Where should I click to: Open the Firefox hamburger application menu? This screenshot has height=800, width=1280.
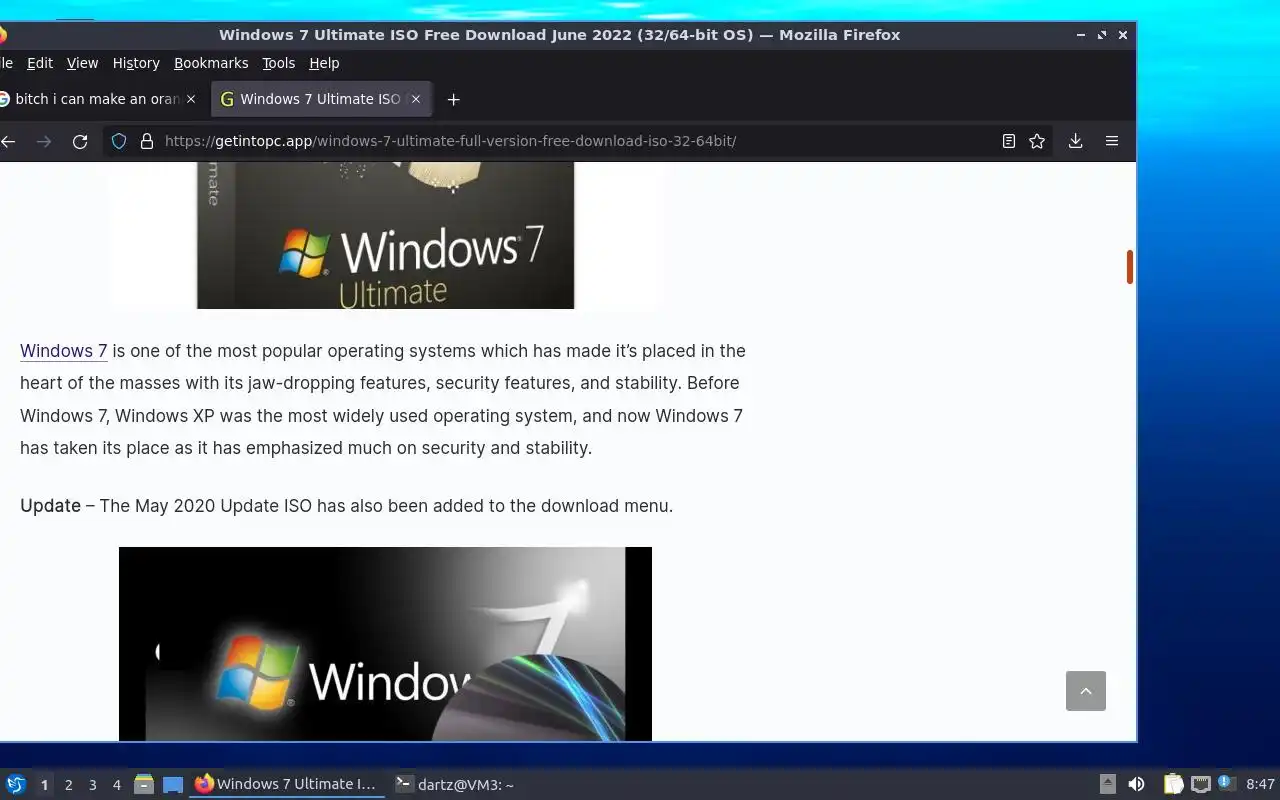click(x=1111, y=141)
